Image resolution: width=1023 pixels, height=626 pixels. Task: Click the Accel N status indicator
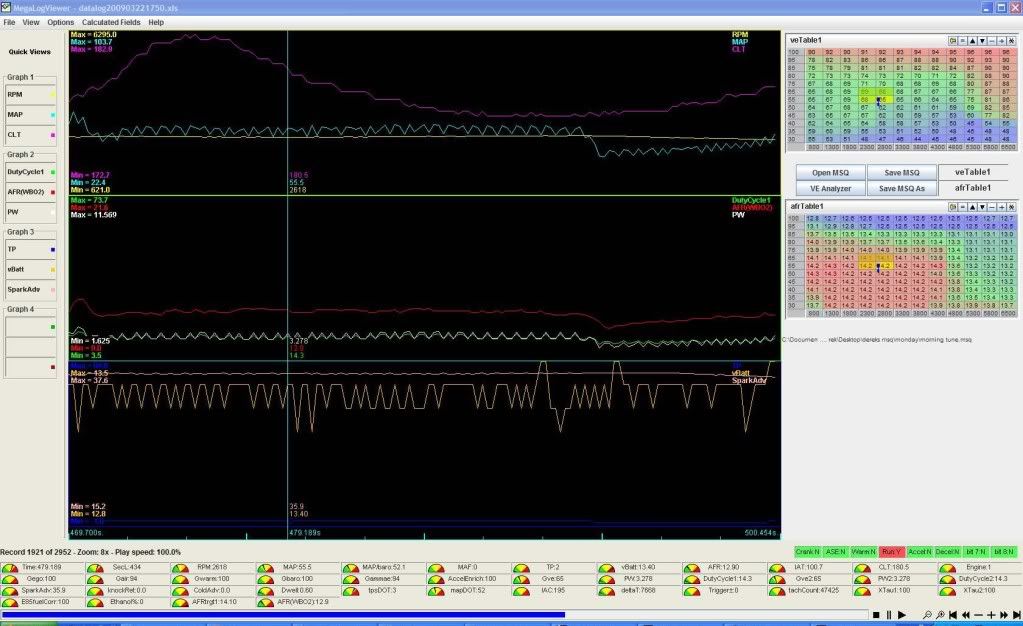919,552
